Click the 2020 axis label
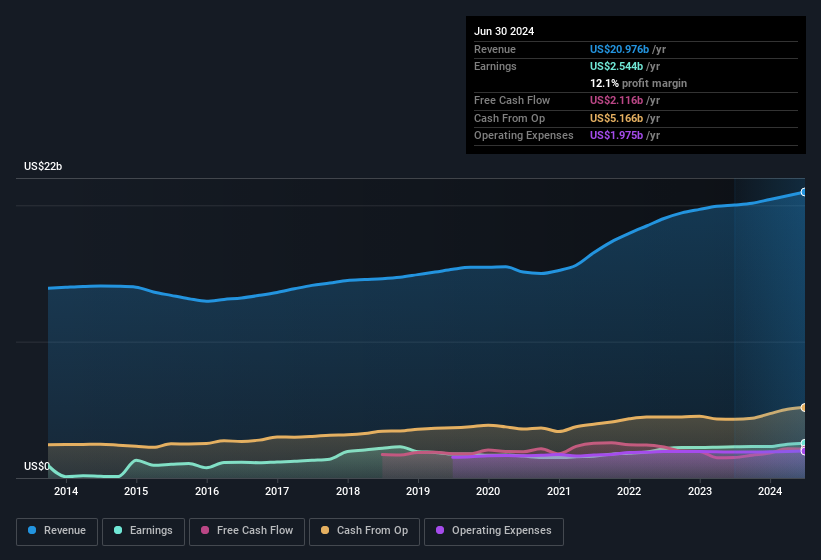Image resolution: width=821 pixels, height=560 pixels. click(x=488, y=491)
